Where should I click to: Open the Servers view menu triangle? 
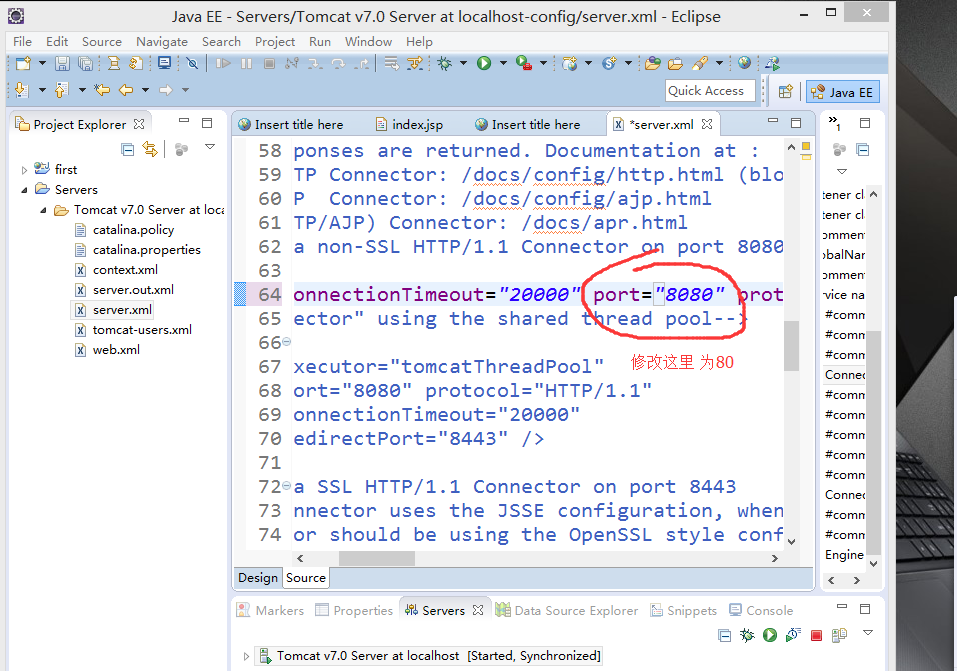click(867, 633)
